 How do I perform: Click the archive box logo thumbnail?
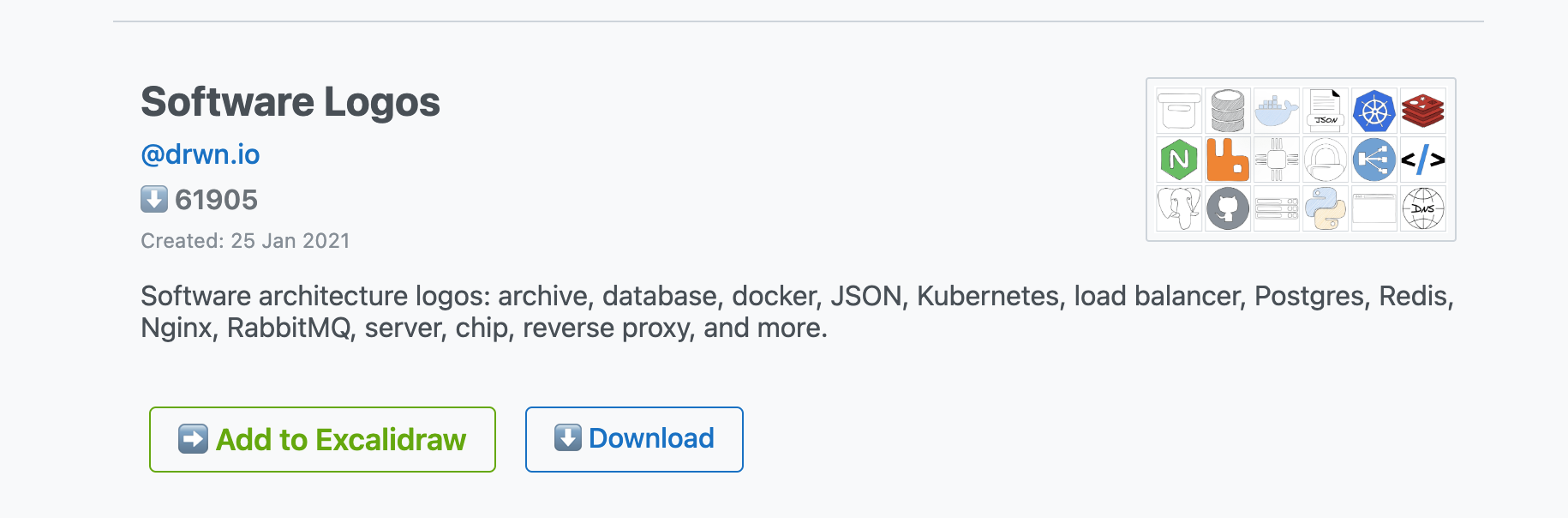[1179, 111]
